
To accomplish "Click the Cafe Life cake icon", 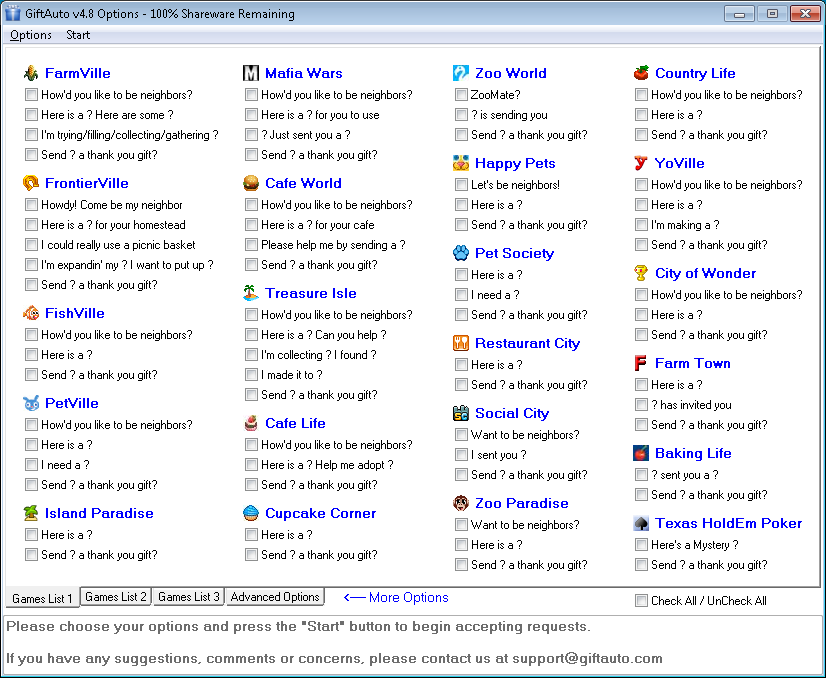I will point(251,423).
